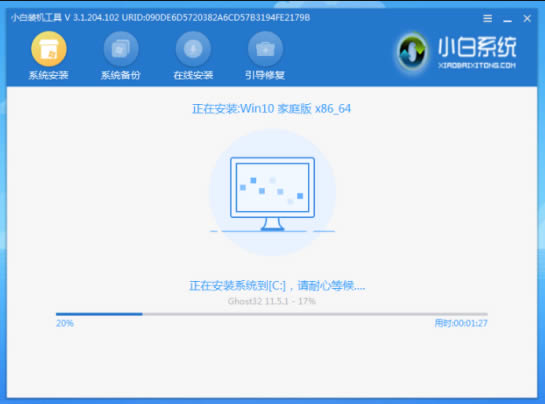Click the 系统备份 tab label

click(121, 75)
